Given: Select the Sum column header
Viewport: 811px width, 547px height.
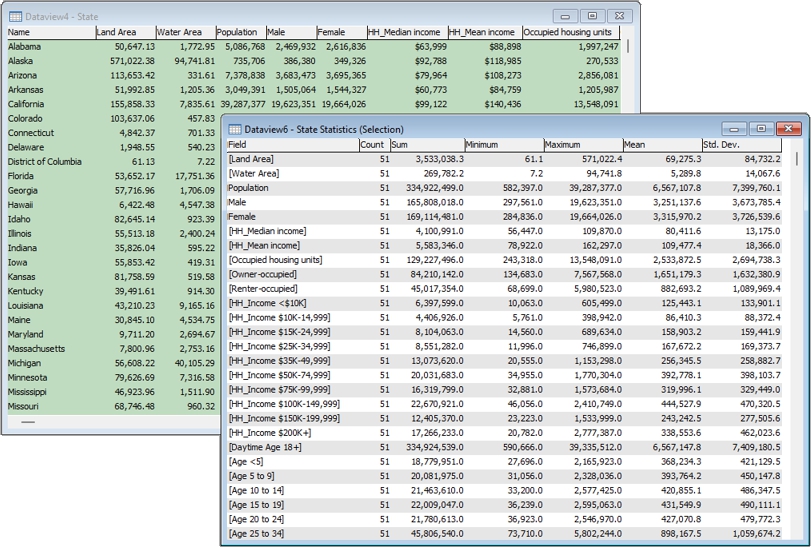Looking at the screenshot, I should 428,145.
